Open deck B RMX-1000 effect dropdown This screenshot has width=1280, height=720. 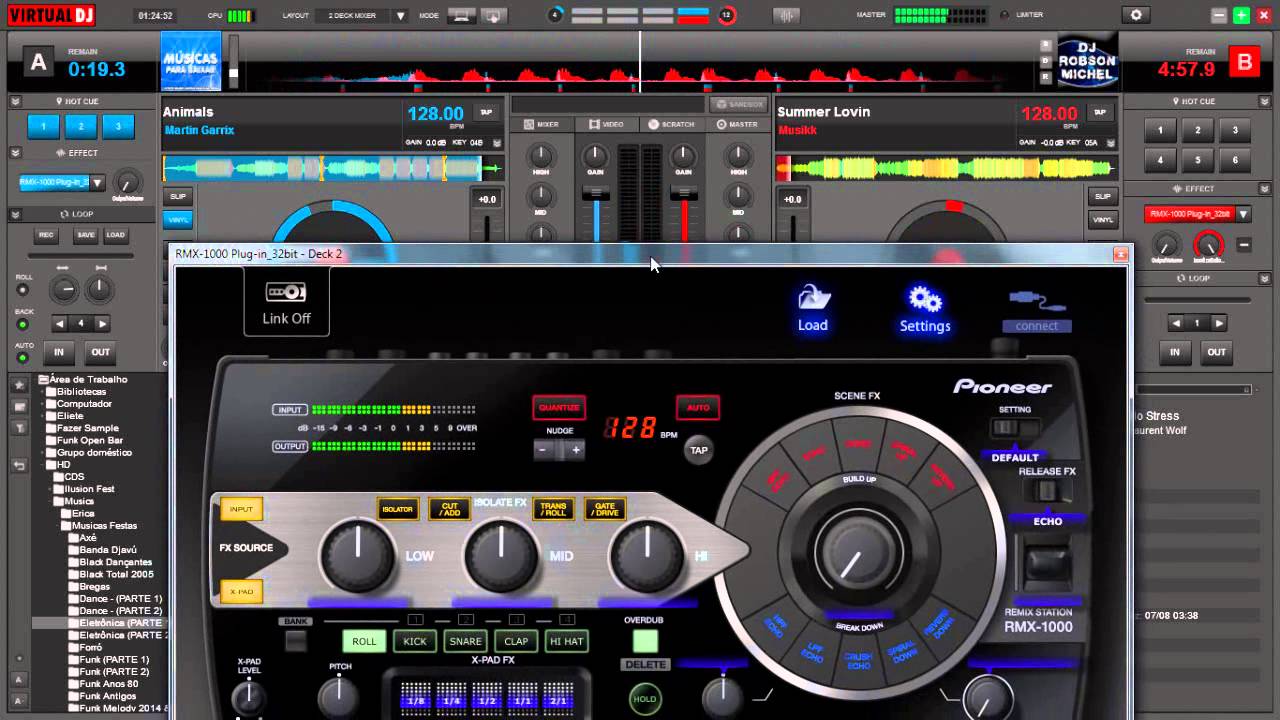[1243, 214]
